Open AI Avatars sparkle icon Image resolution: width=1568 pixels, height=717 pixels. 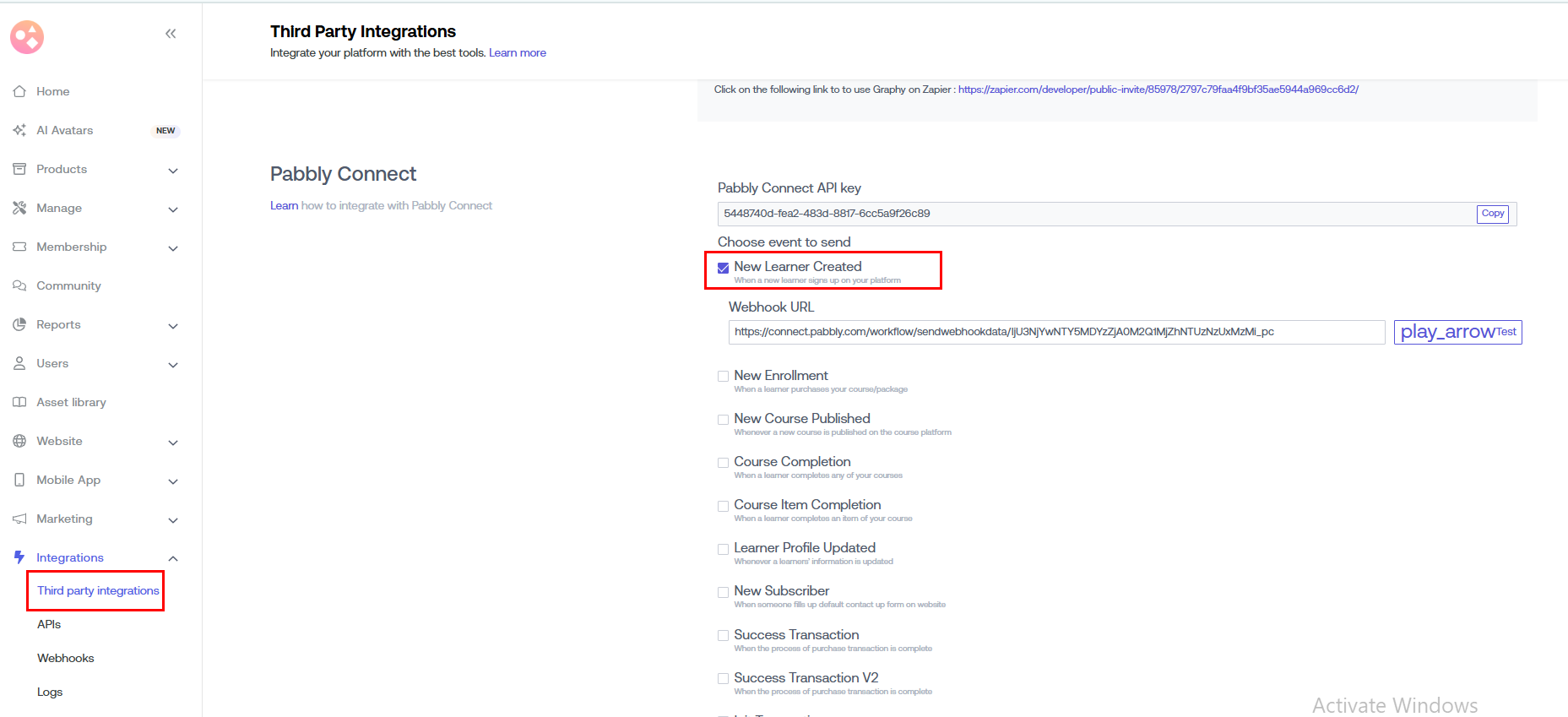tap(19, 130)
